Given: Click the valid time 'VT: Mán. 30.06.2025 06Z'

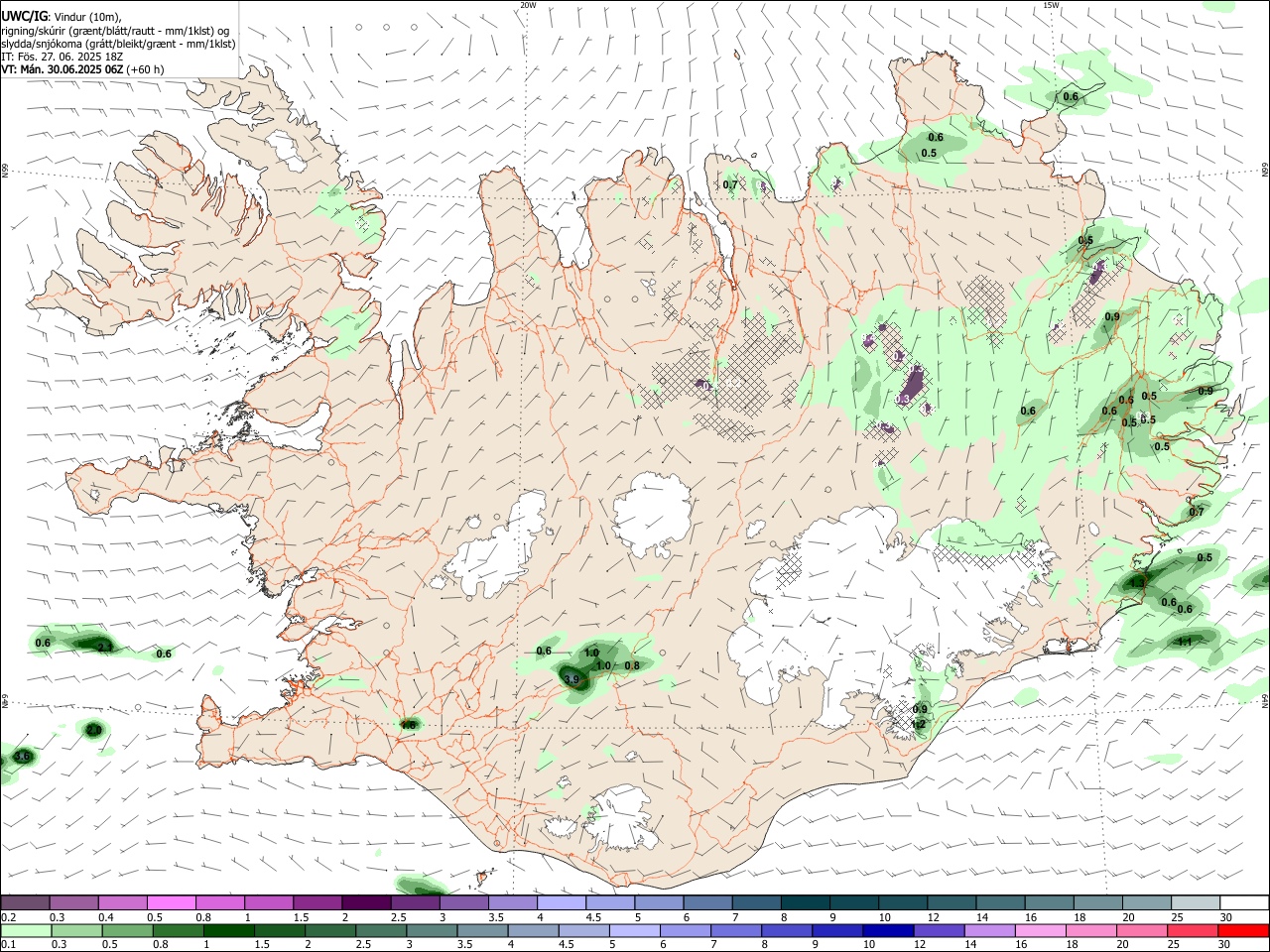Looking at the screenshot, I should point(63,69).
